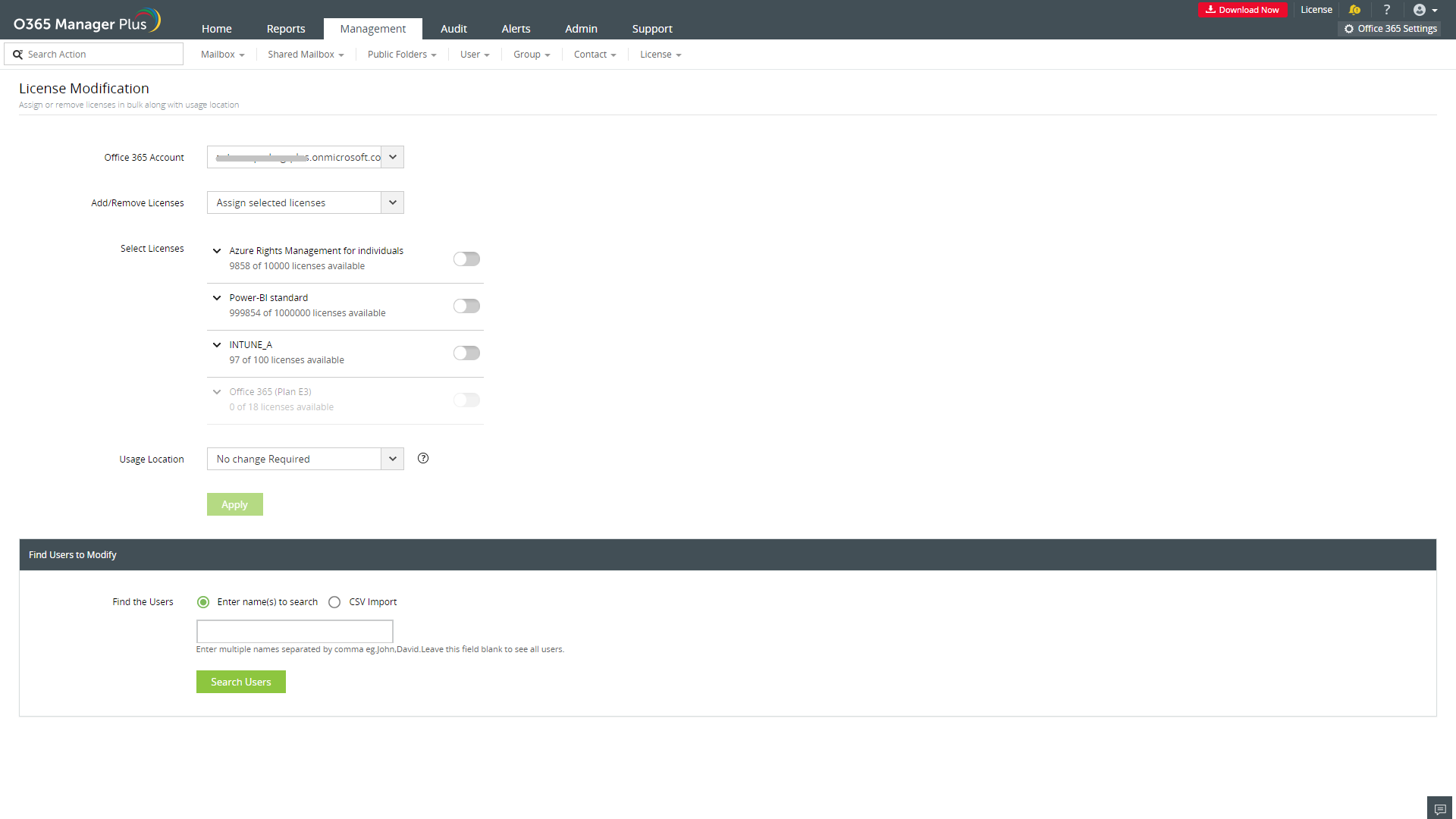Click the question mark help icon
Image resolution: width=1456 pixels, height=819 pixels.
(x=1387, y=10)
